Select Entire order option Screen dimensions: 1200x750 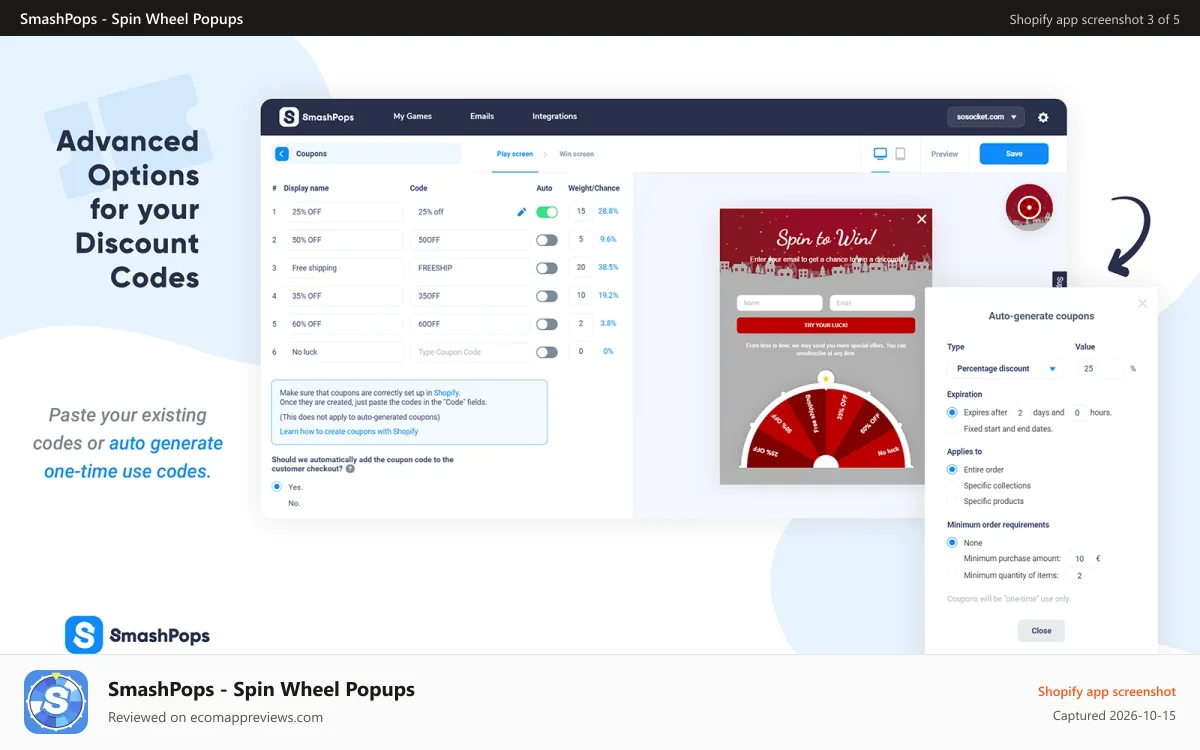tap(952, 469)
